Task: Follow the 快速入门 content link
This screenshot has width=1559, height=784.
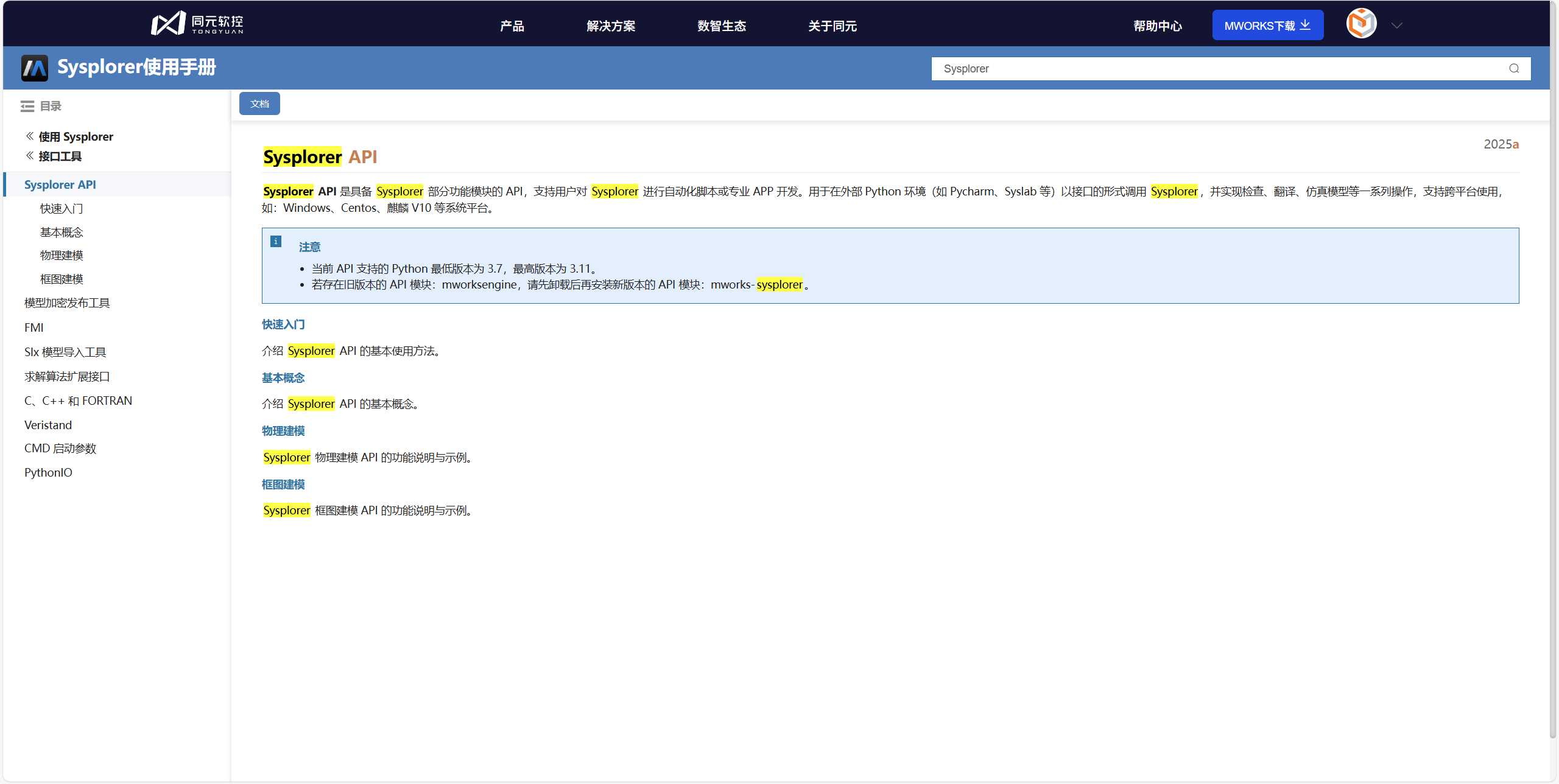Action: click(283, 324)
